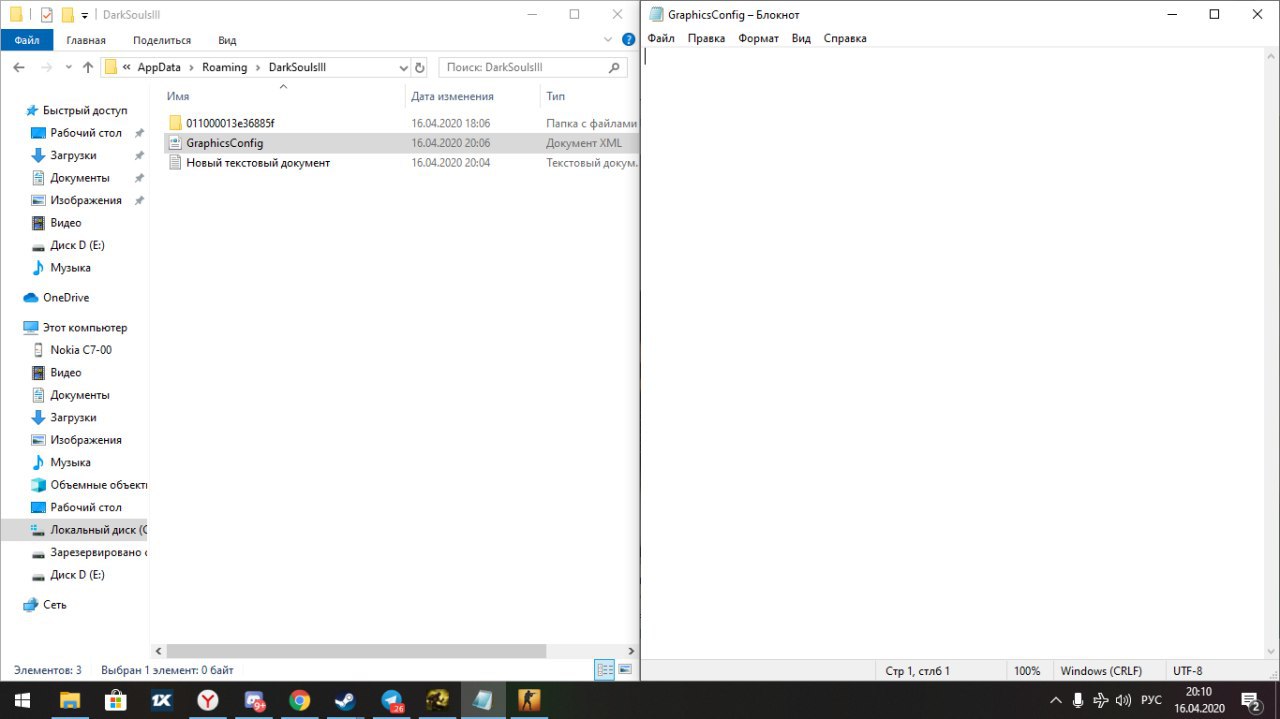Image resolution: width=1280 pixels, height=719 pixels.
Task: Open the Windows Start menu
Action: [x=23, y=700]
